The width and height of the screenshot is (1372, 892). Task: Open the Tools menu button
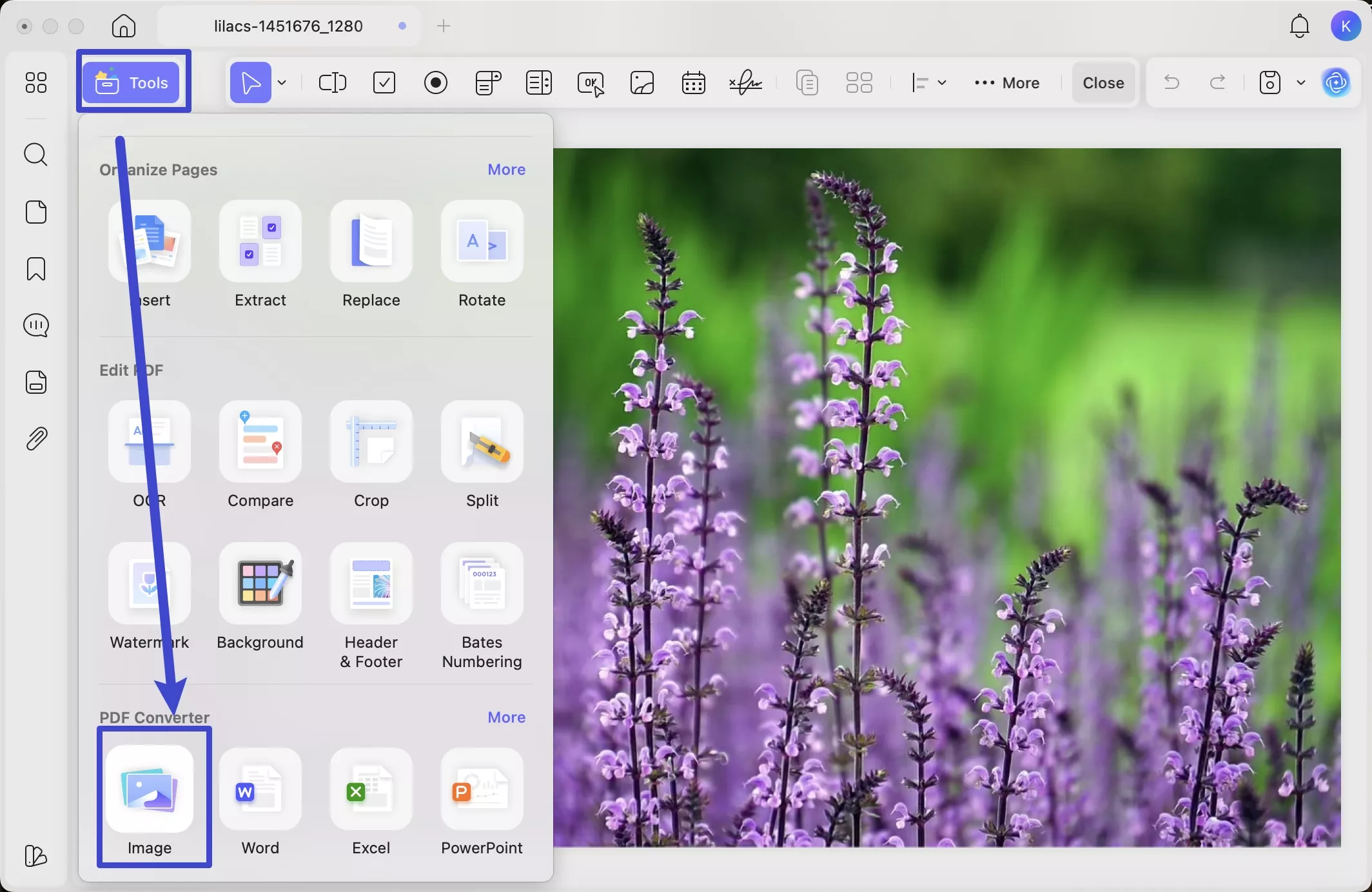click(x=133, y=82)
